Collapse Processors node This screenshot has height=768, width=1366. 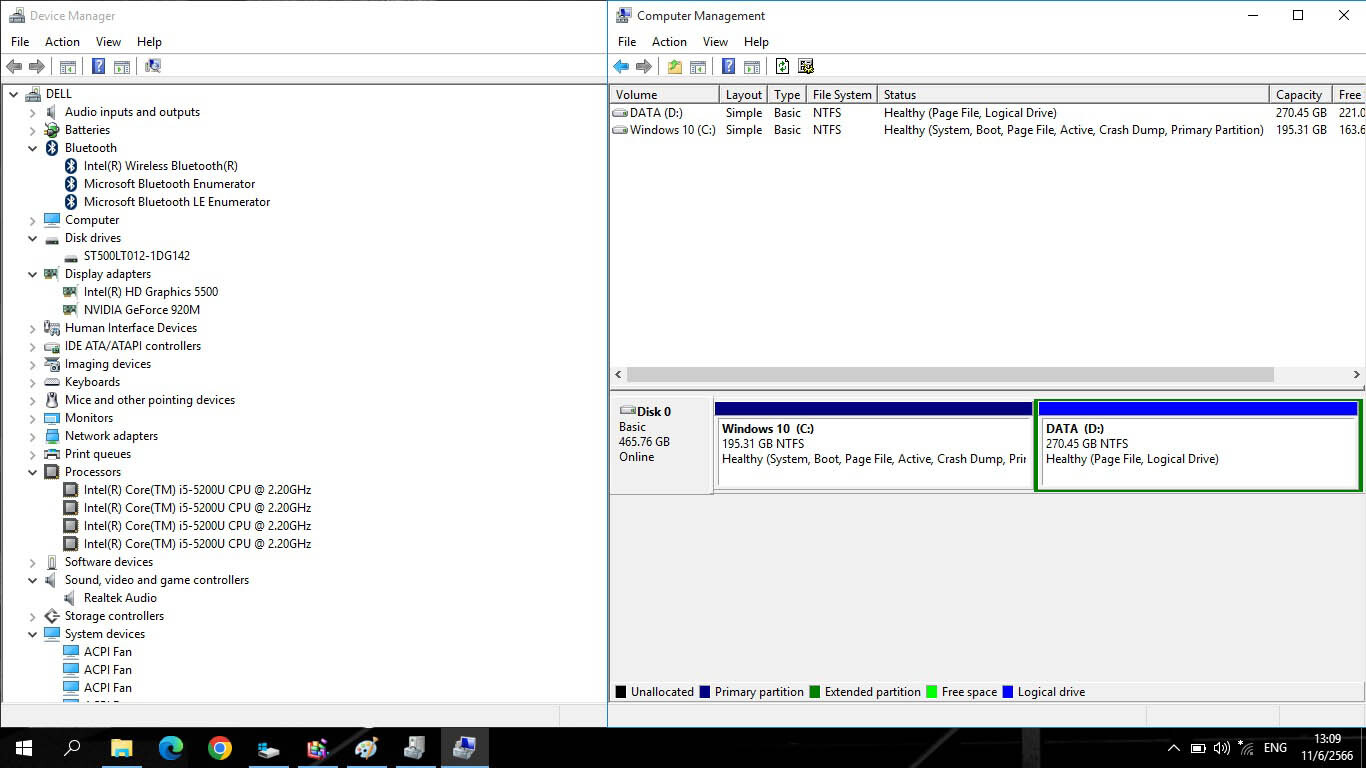pyautogui.click(x=32, y=472)
